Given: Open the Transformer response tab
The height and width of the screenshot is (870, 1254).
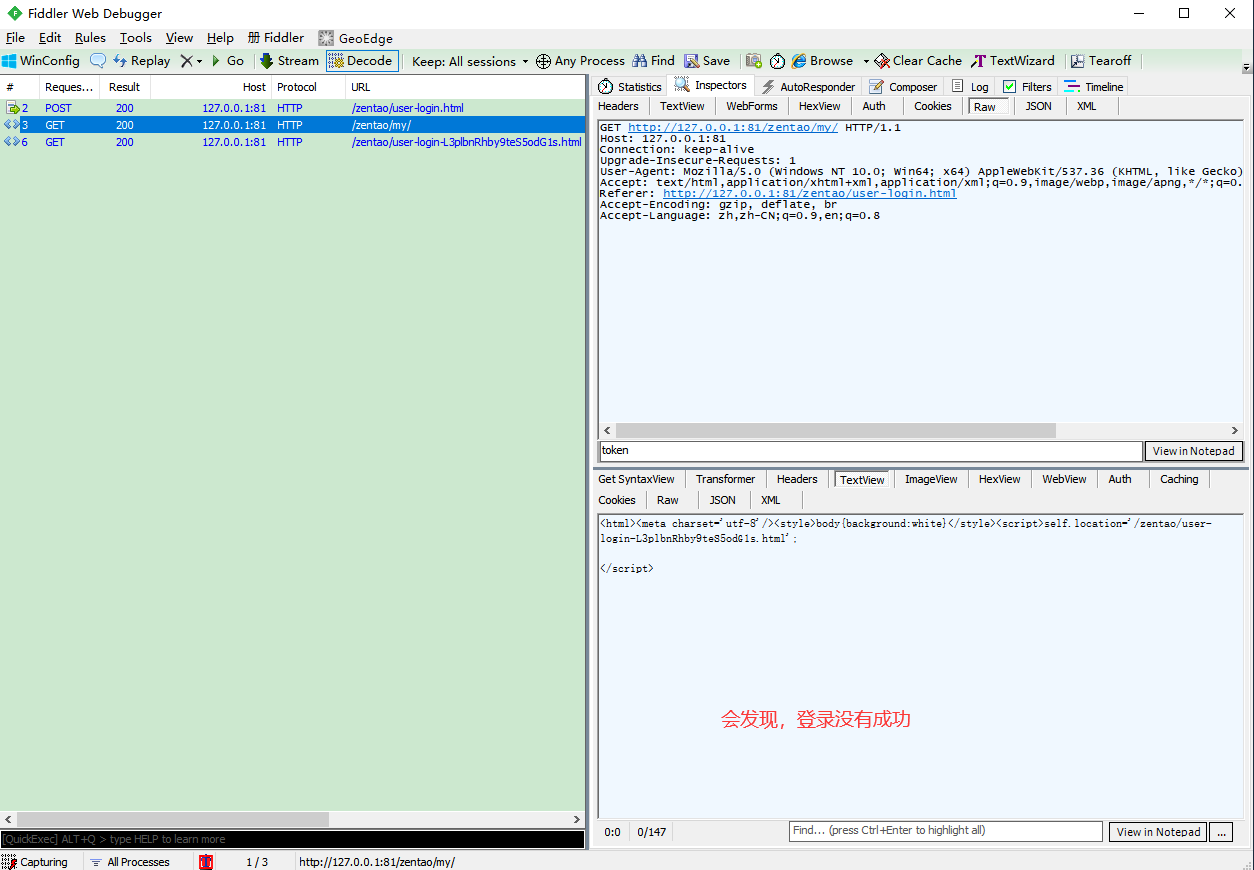Looking at the screenshot, I should pos(725,479).
